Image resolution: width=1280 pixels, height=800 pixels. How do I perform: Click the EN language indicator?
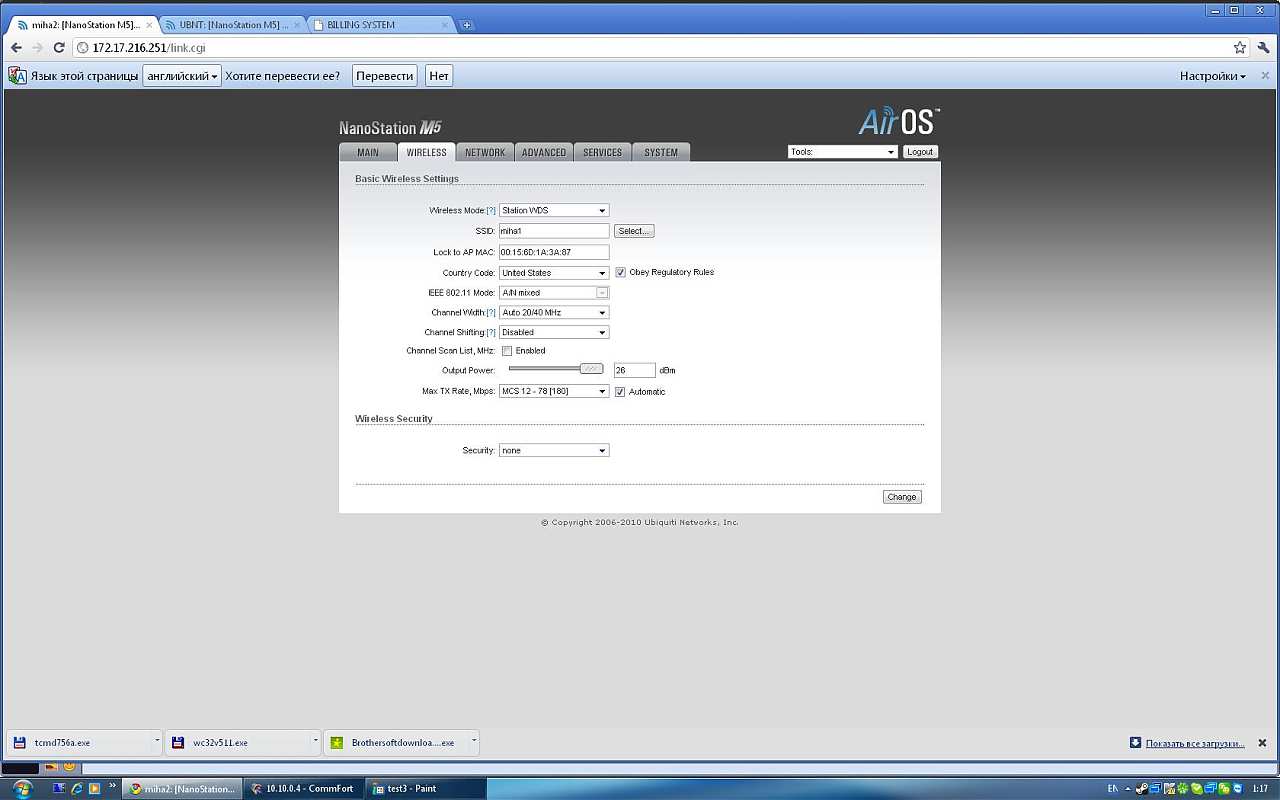click(x=1112, y=788)
